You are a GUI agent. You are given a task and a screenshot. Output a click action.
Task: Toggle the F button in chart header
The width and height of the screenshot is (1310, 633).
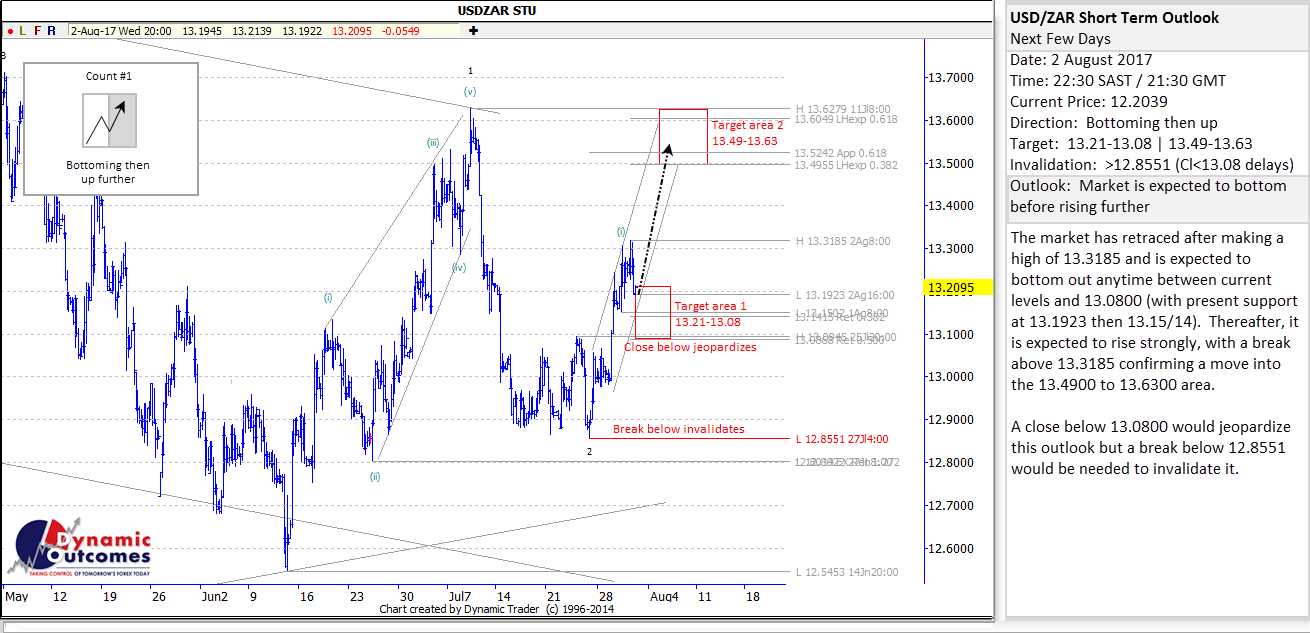[37, 31]
